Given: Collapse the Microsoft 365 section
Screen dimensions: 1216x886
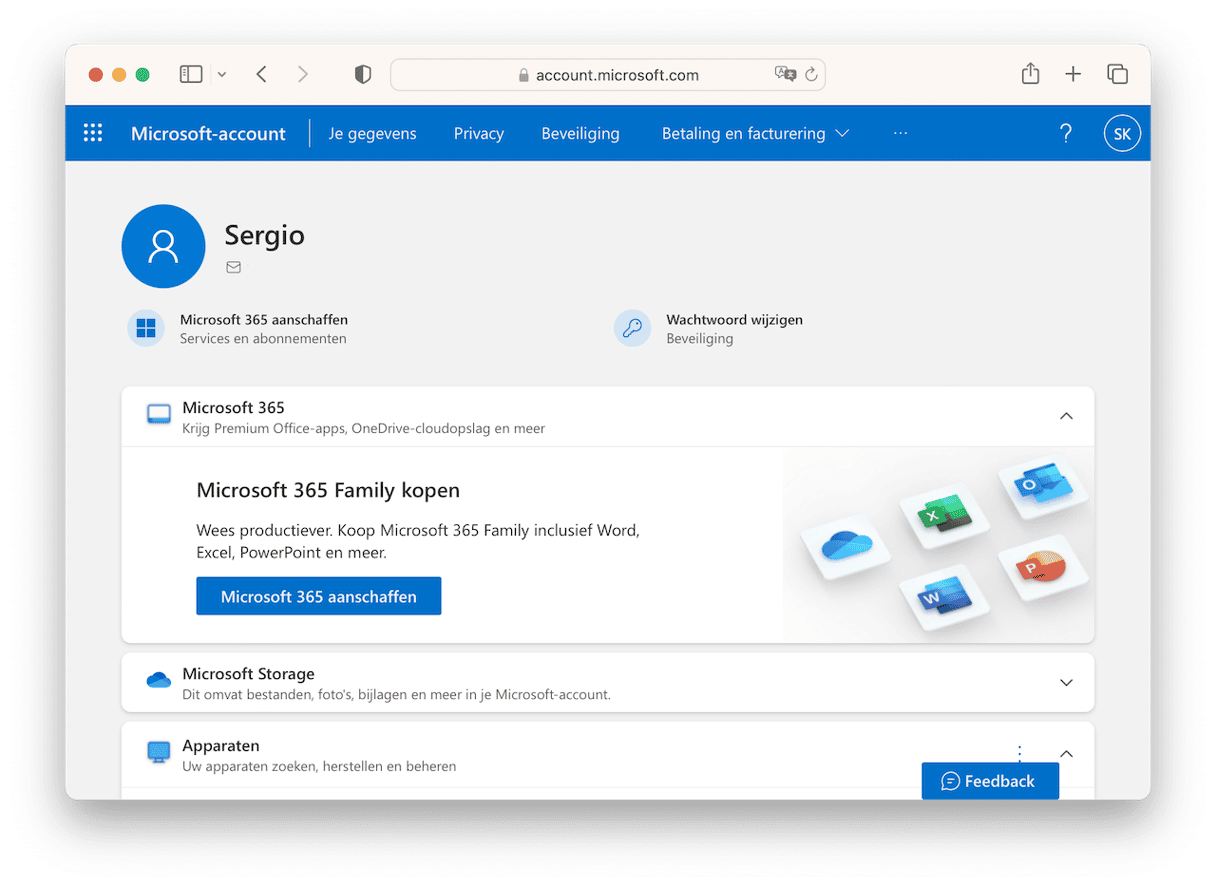Looking at the screenshot, I should (1066, 416).
